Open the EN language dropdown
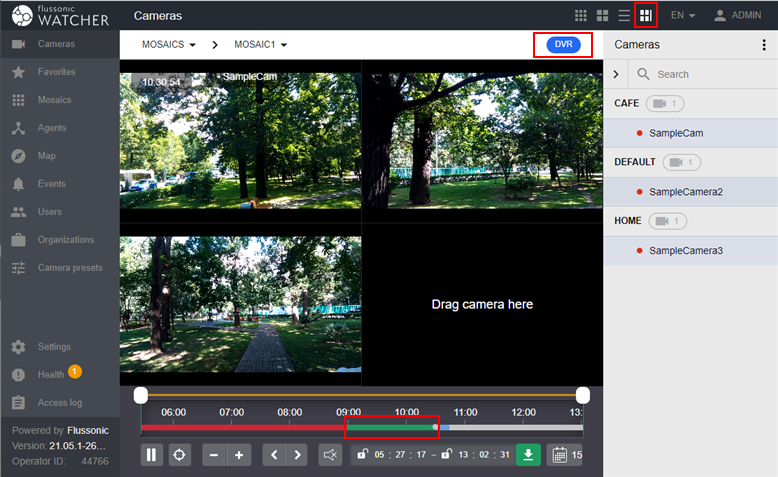The width and height of the screenshot is (778, 477). click(683, 15)
